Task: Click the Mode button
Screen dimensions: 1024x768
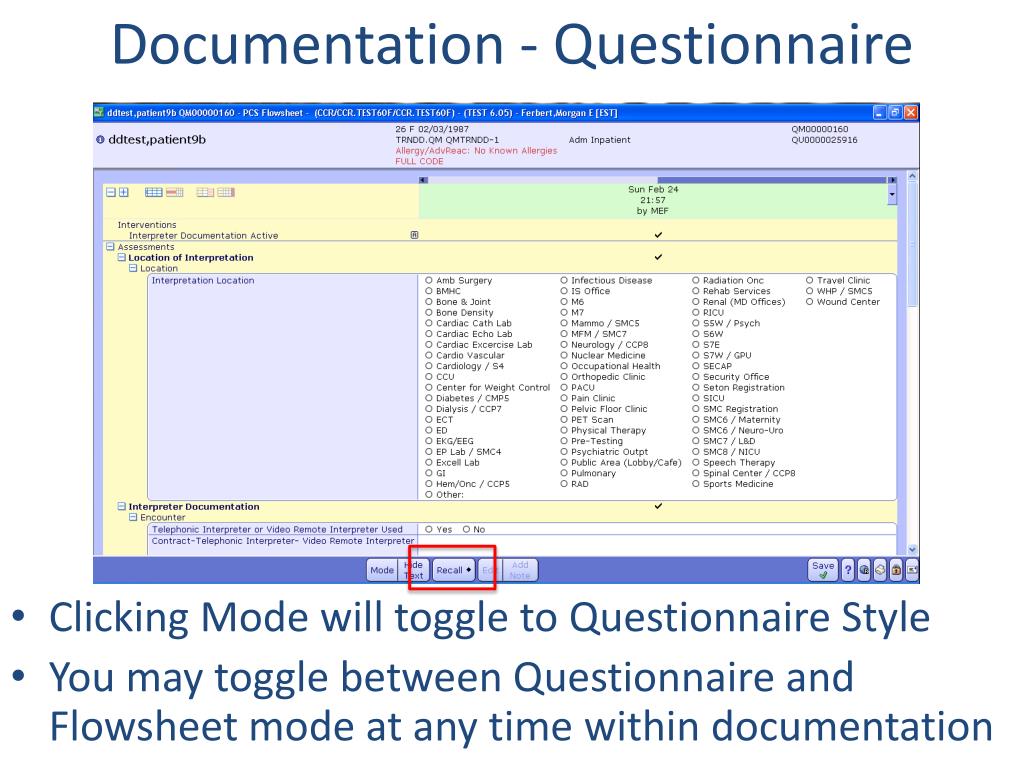Action: coord(382,570)
